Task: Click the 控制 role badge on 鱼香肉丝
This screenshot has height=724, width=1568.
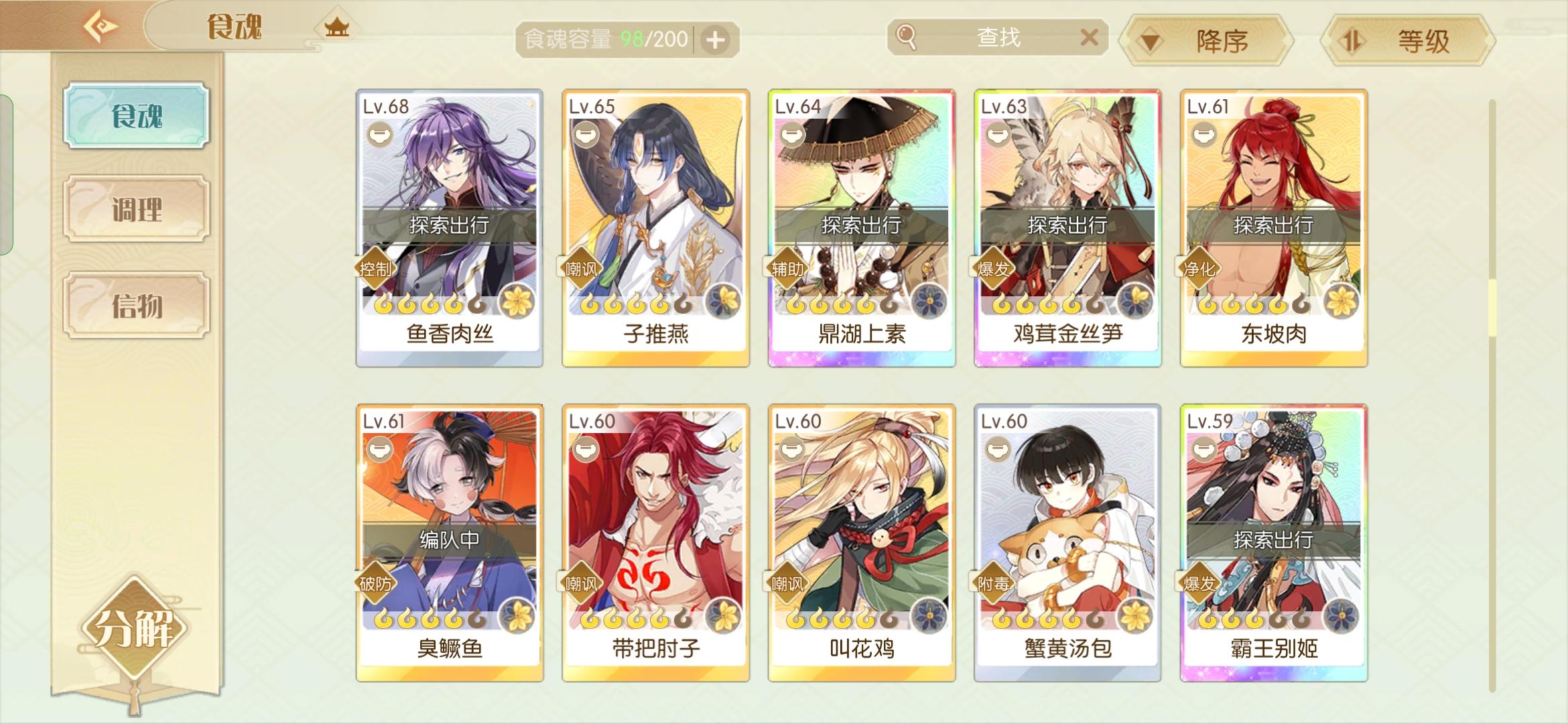Action: pyautogui.click(x=375, y=269)
